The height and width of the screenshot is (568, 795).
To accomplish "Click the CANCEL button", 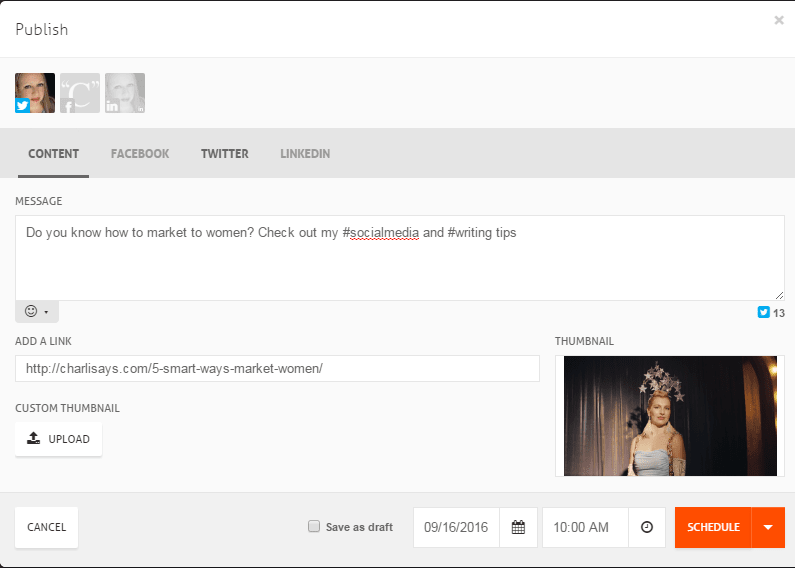I will 47,527.
